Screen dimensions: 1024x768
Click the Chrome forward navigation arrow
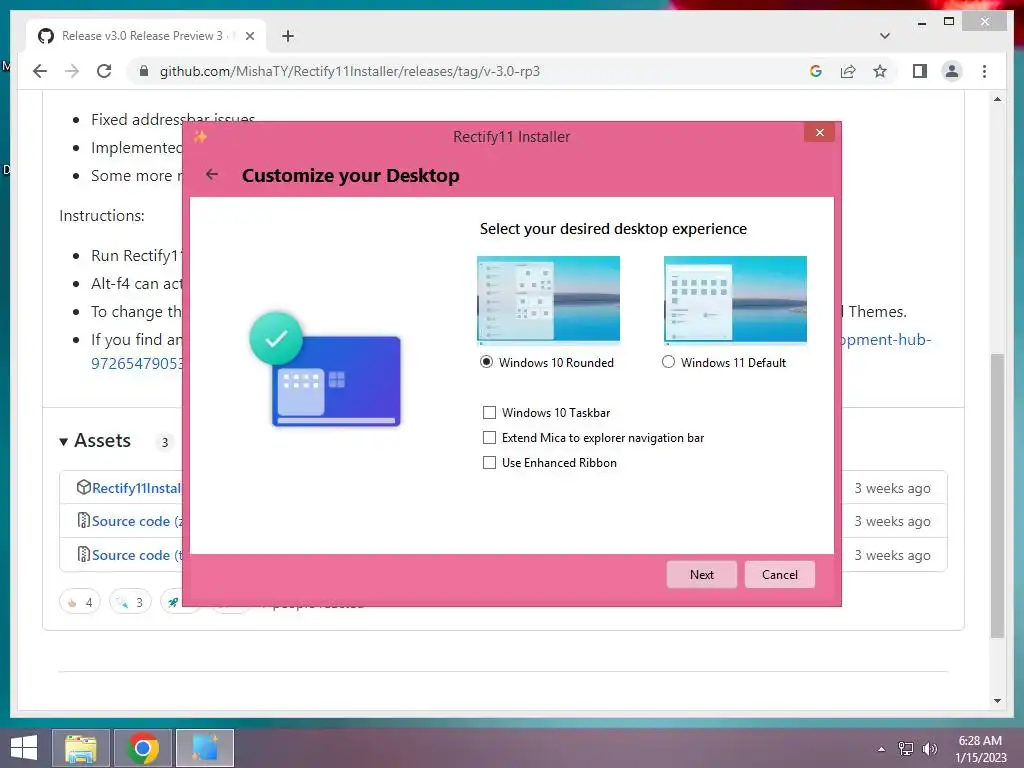[72, 71]
